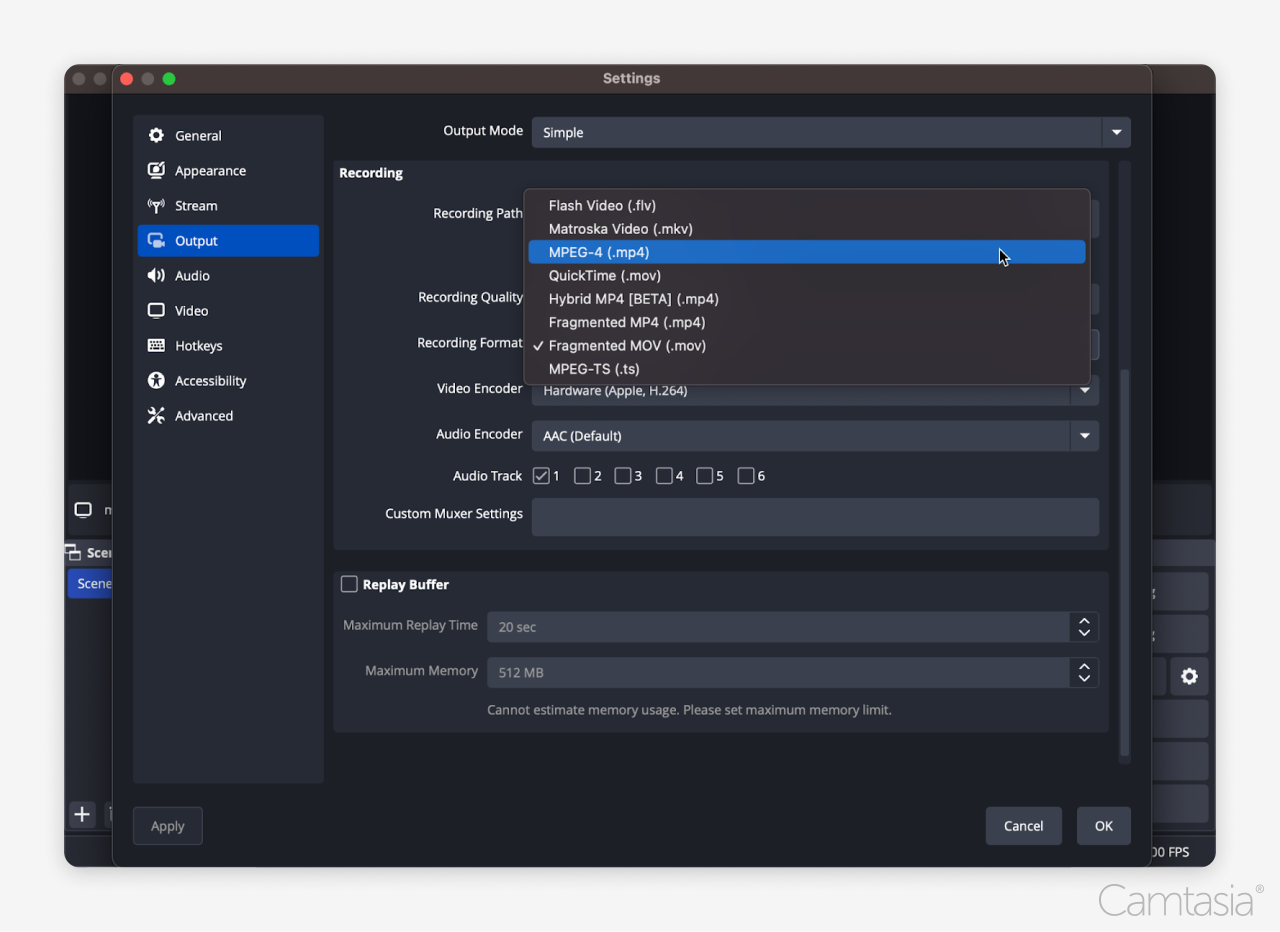Select the Appearance settings icon
This screenshot has width=1280, height=932.
[x=157, y=170]
